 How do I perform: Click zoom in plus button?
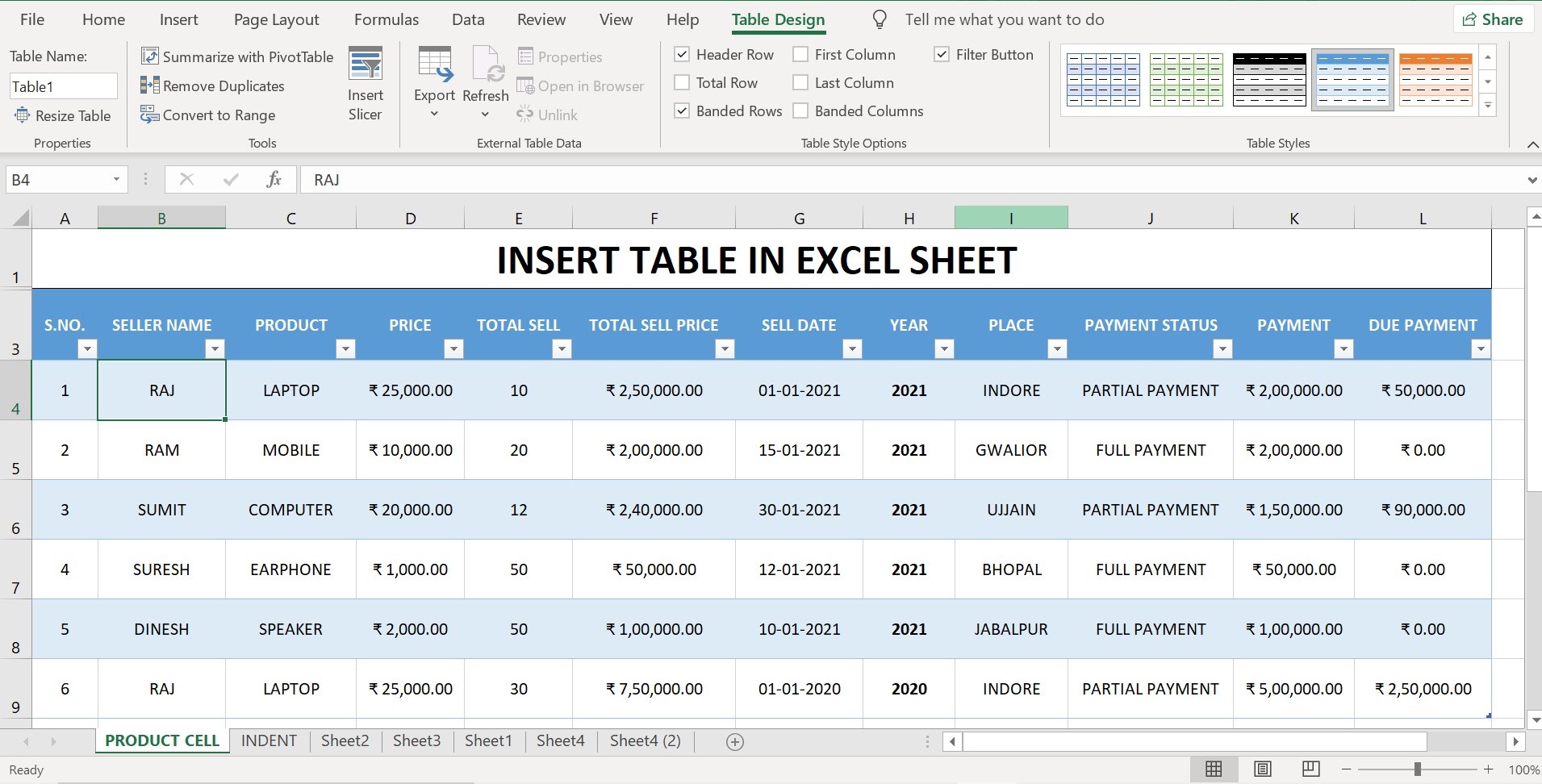(1488, 769)
